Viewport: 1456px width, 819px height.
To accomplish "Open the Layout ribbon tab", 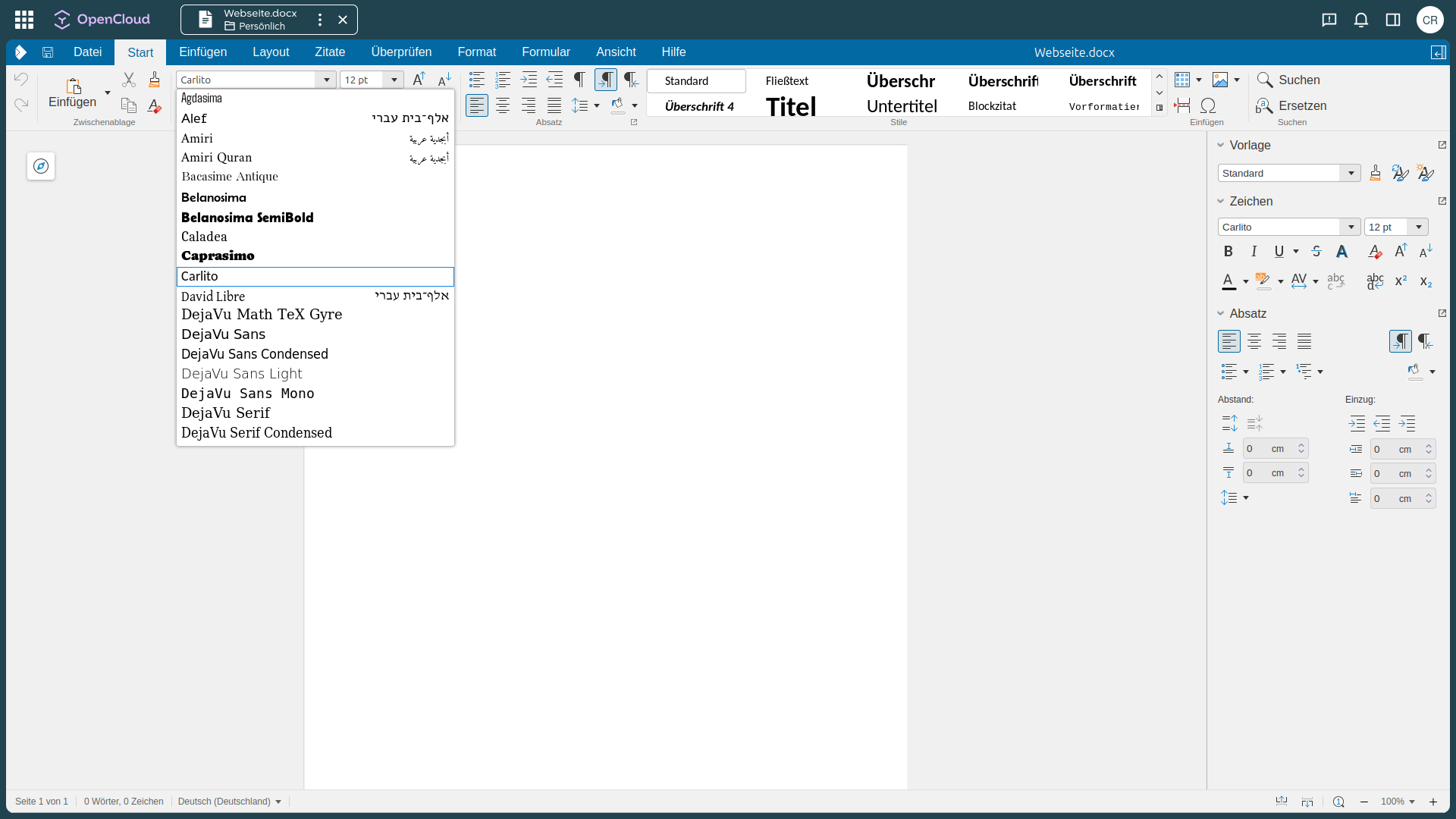I will [x=271, y=52].
